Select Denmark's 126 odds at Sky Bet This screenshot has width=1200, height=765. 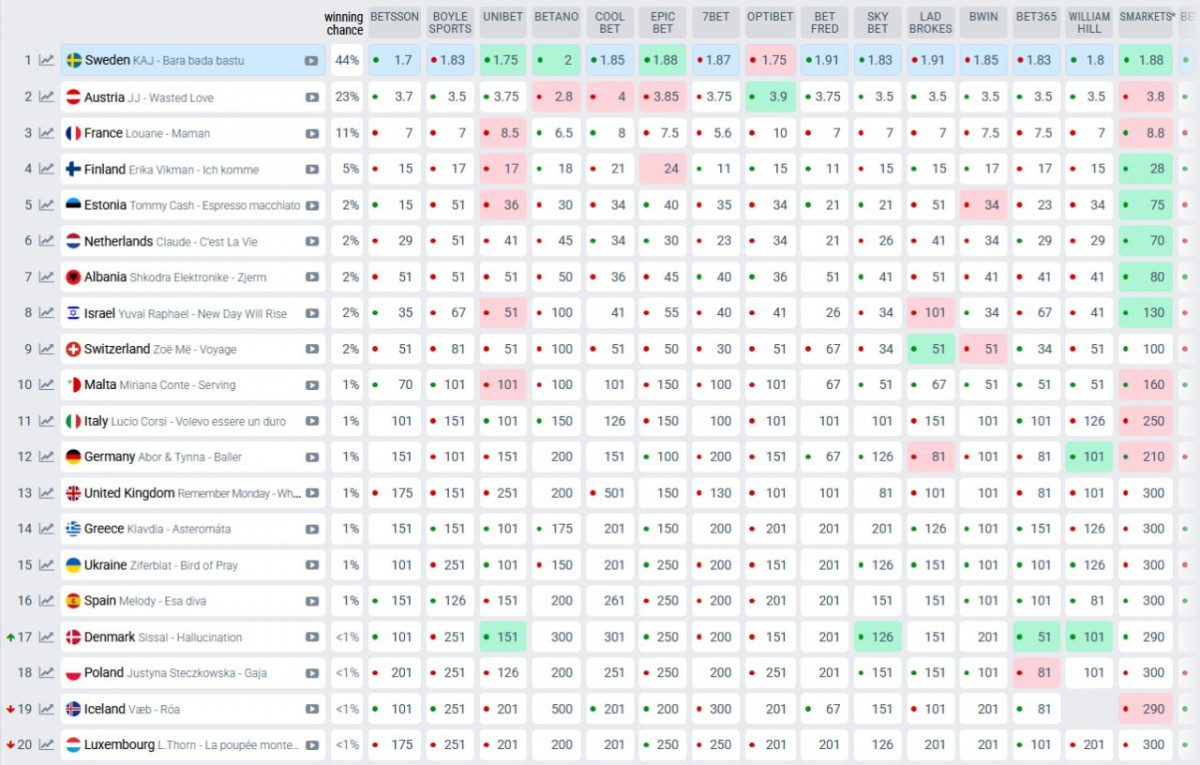point(877,637)
